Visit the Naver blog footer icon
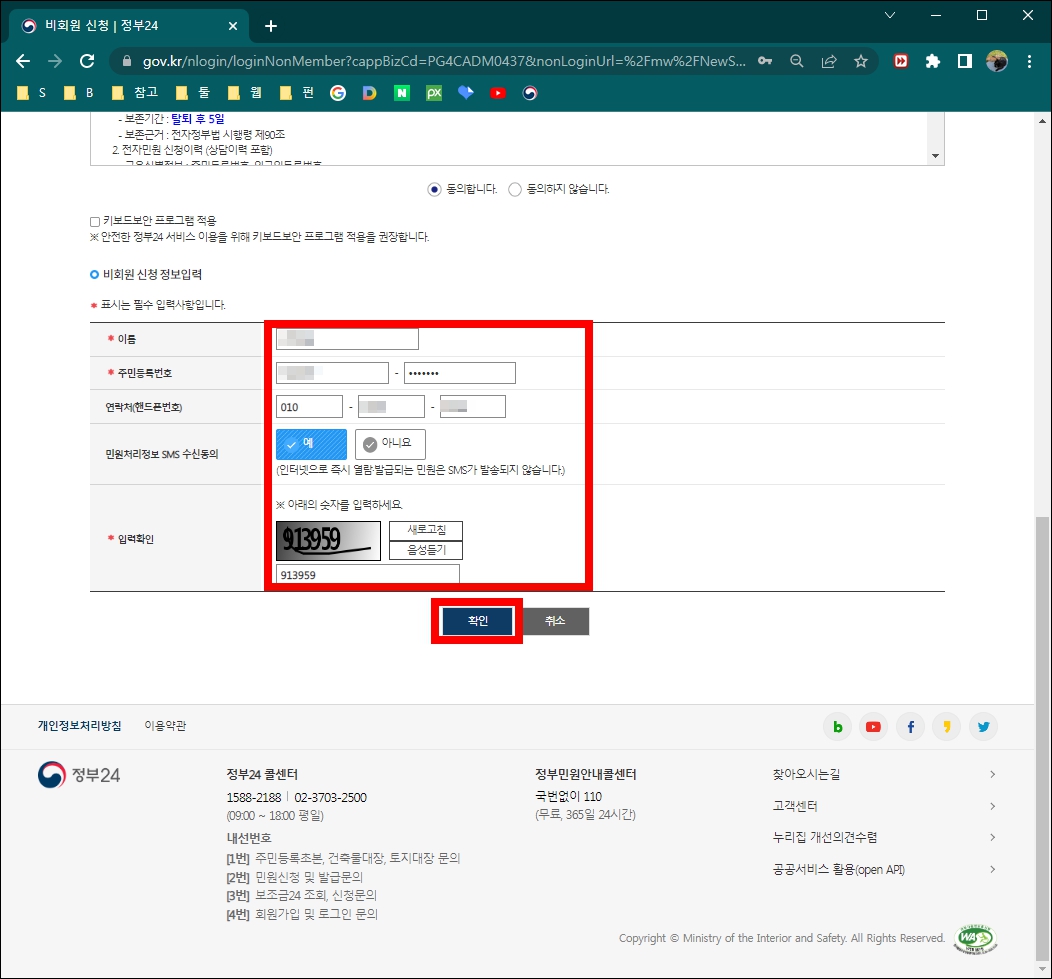Image resolution: width=1052 pixels, height=979 pixels. pos(837,727)
